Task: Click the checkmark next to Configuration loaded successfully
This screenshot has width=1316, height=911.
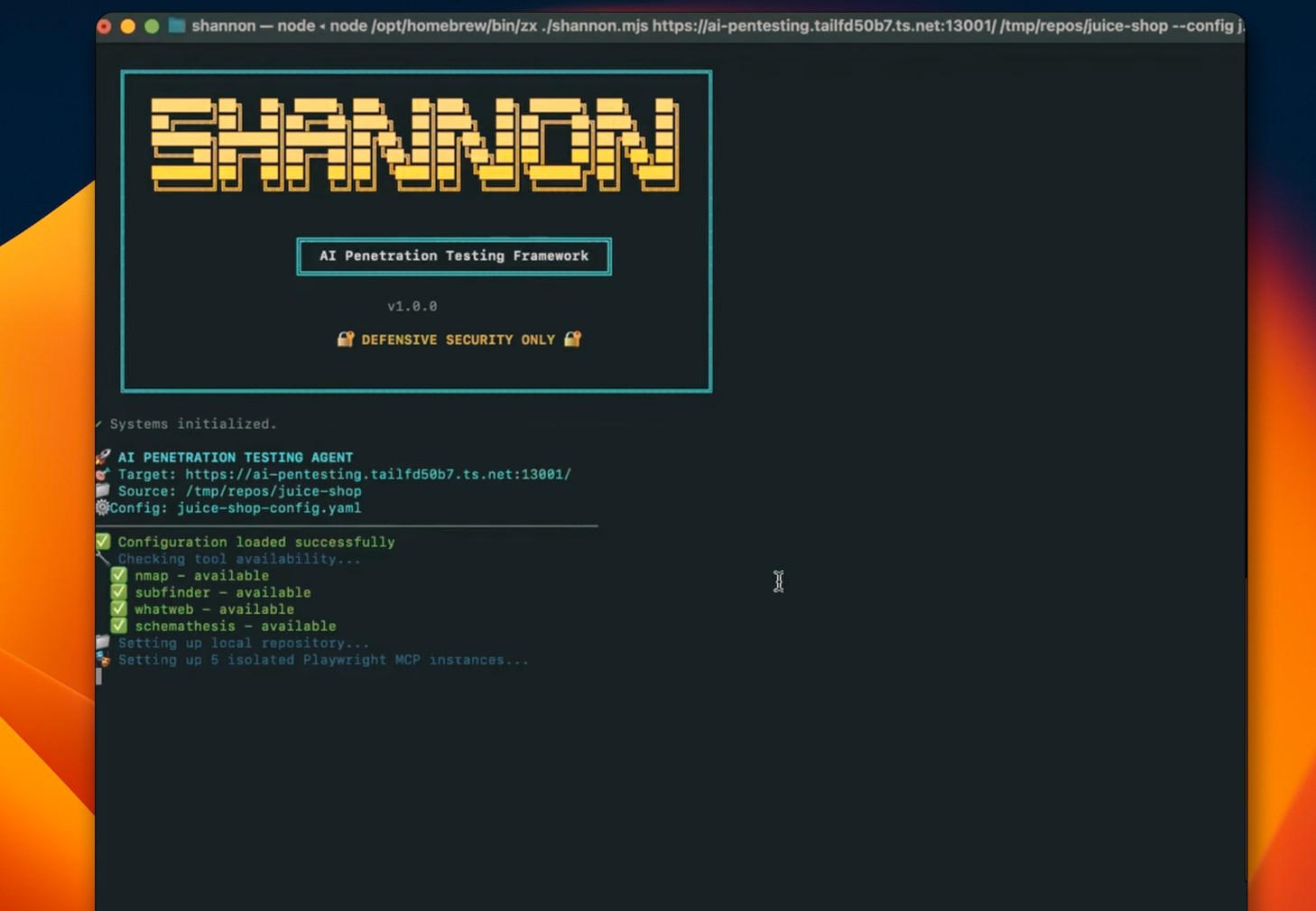Action: coord(103,542)
